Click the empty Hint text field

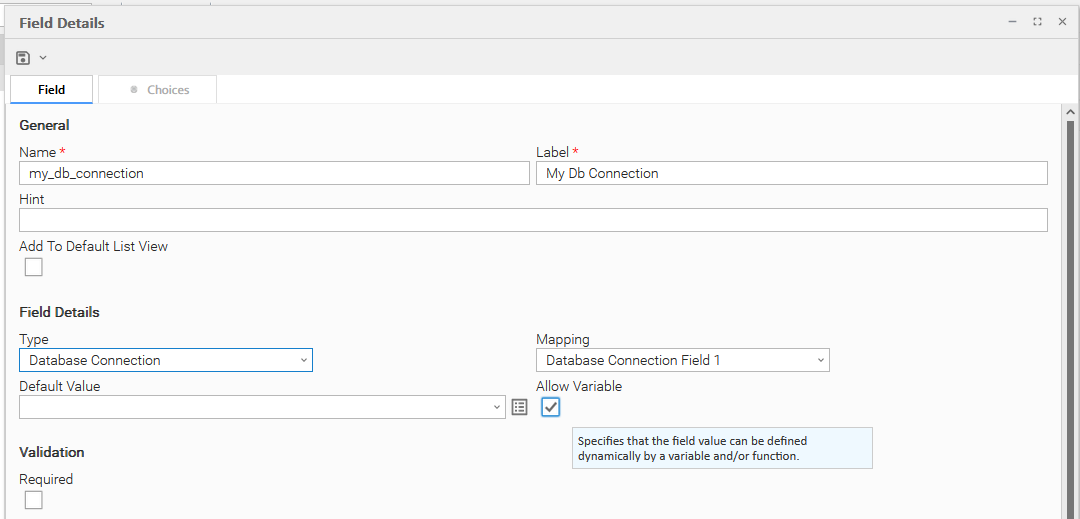pyautogui.click(x=533, y=220)
